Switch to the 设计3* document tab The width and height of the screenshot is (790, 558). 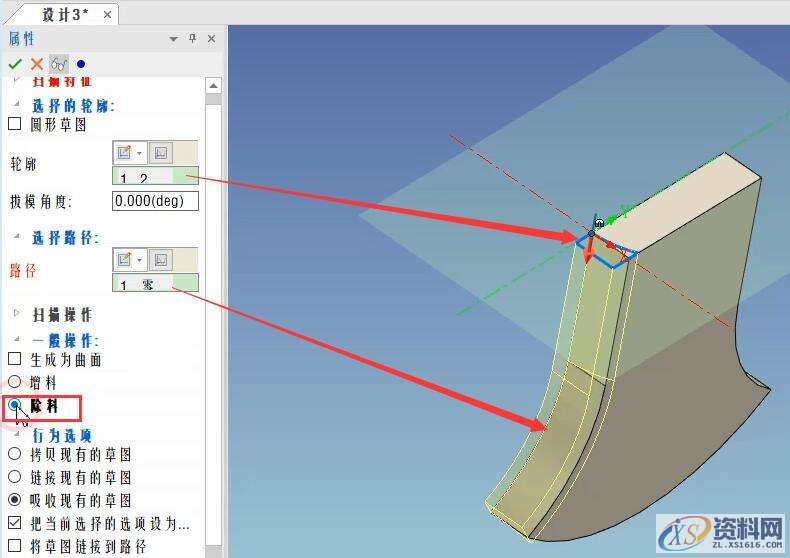coord(66,14)
